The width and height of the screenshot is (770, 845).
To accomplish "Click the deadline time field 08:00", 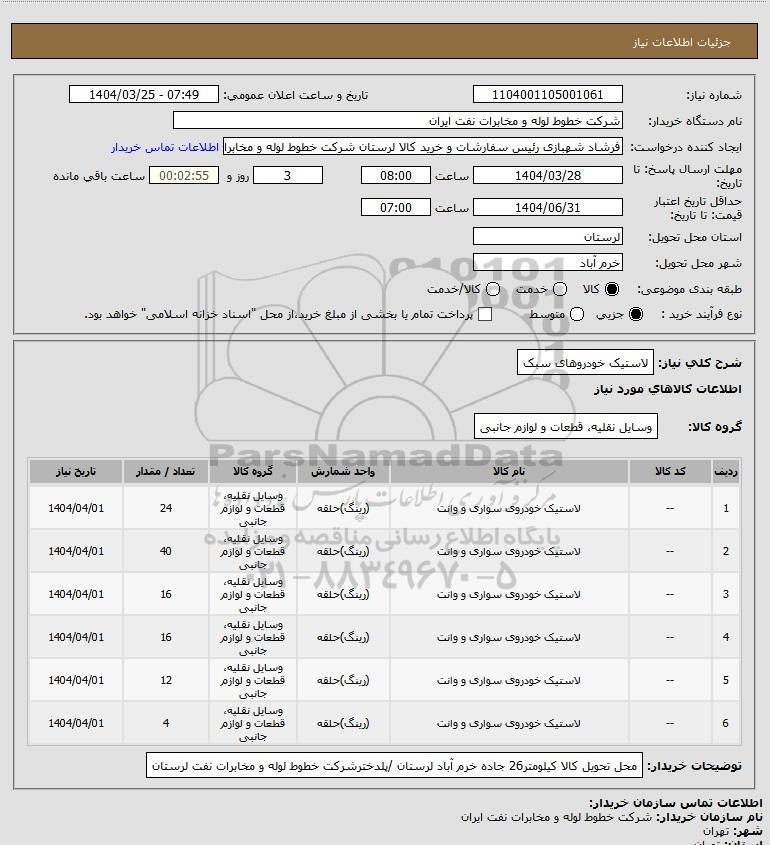I will 396,176.
